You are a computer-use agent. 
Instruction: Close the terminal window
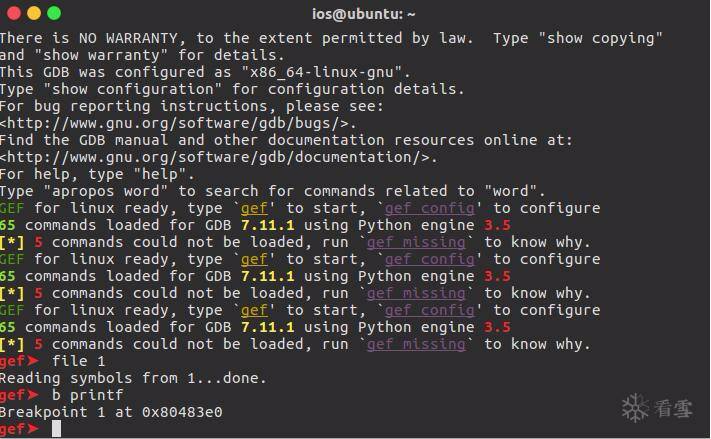click(x=13, y=13)
